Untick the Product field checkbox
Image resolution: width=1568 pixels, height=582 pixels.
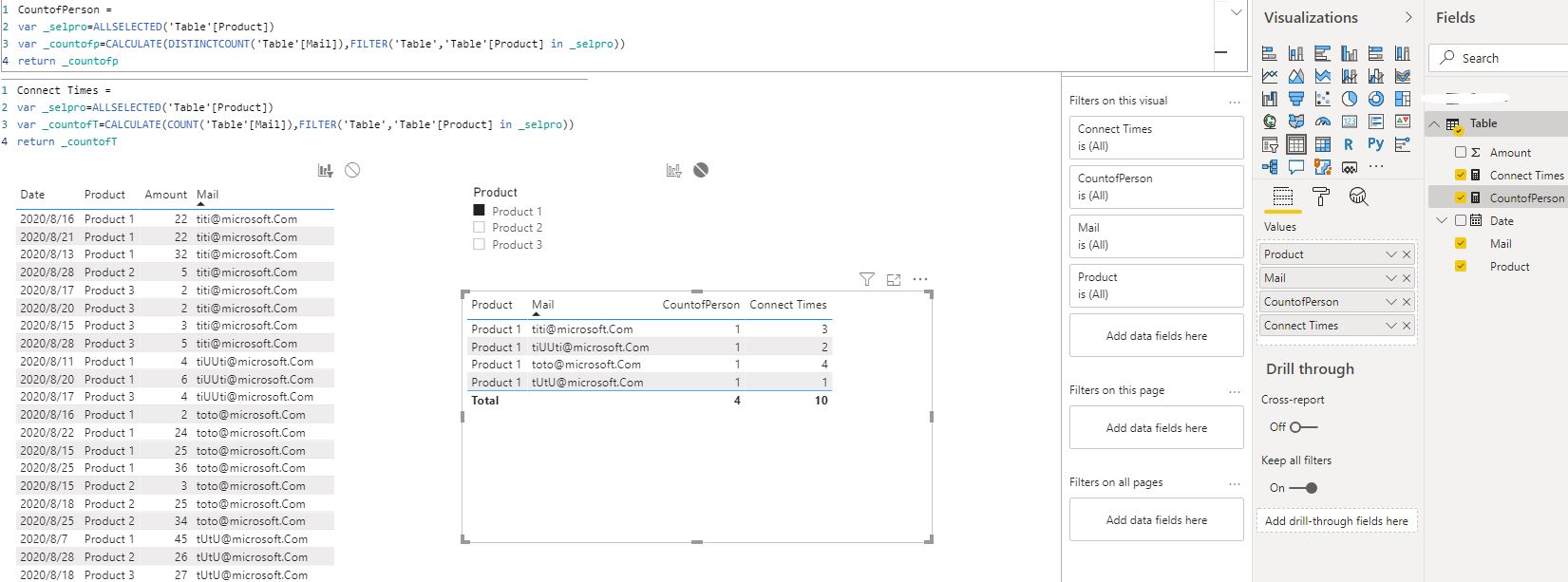coord(1461,266)
